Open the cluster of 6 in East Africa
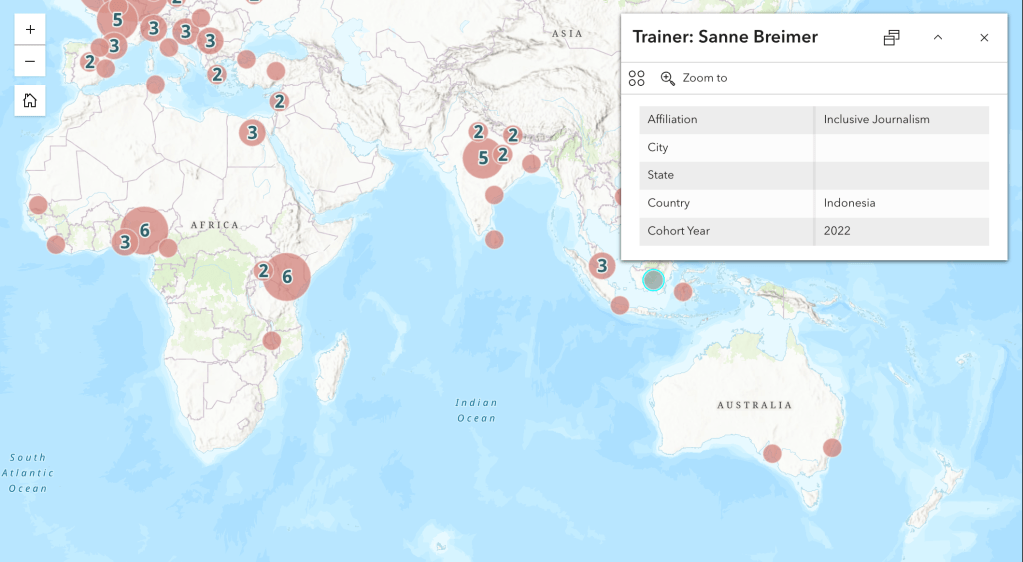Screen dimensions: 1023x562 (x=287, y=277)
